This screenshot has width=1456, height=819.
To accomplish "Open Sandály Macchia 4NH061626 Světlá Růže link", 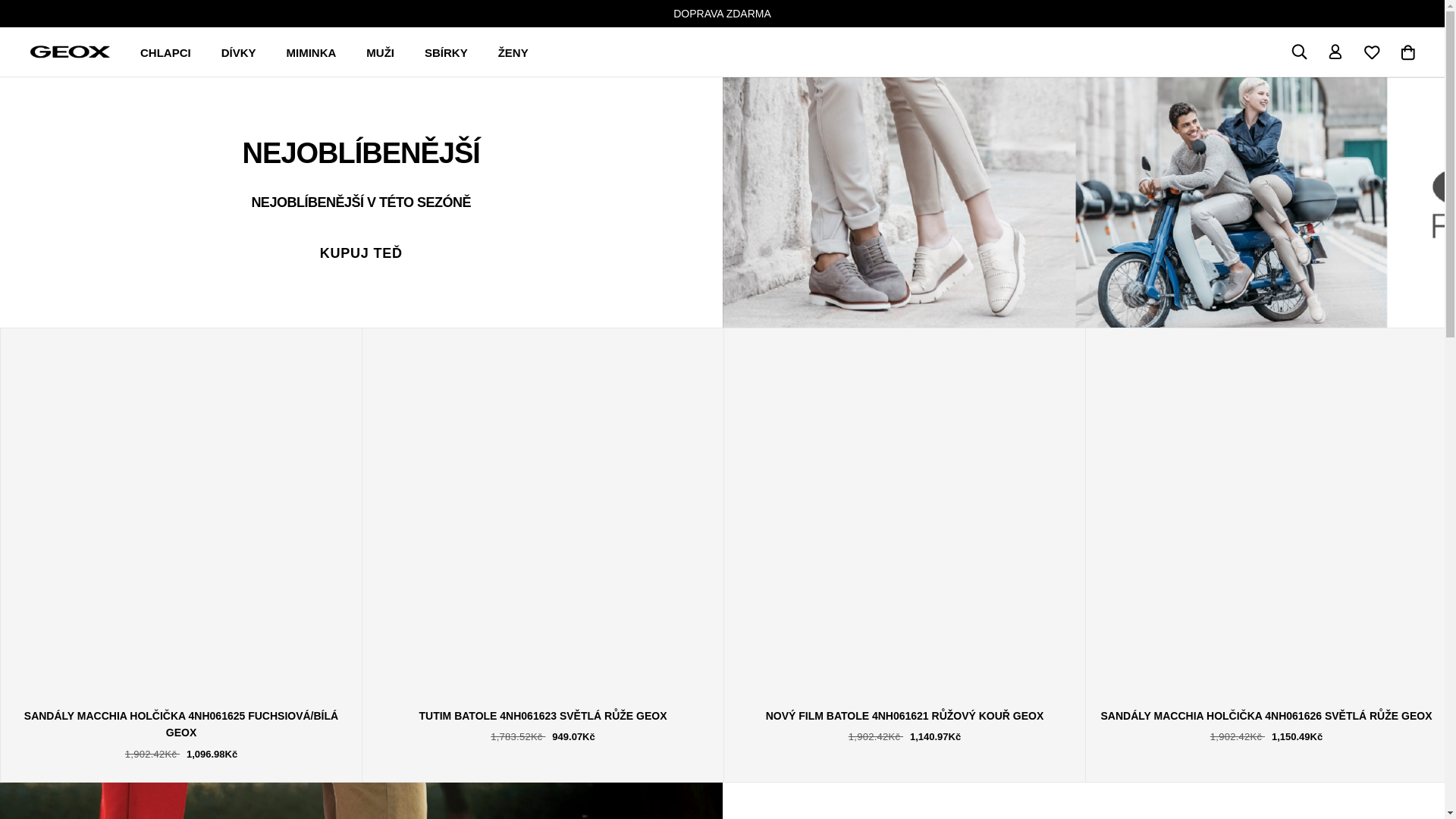I will [x=1266, y=716].
